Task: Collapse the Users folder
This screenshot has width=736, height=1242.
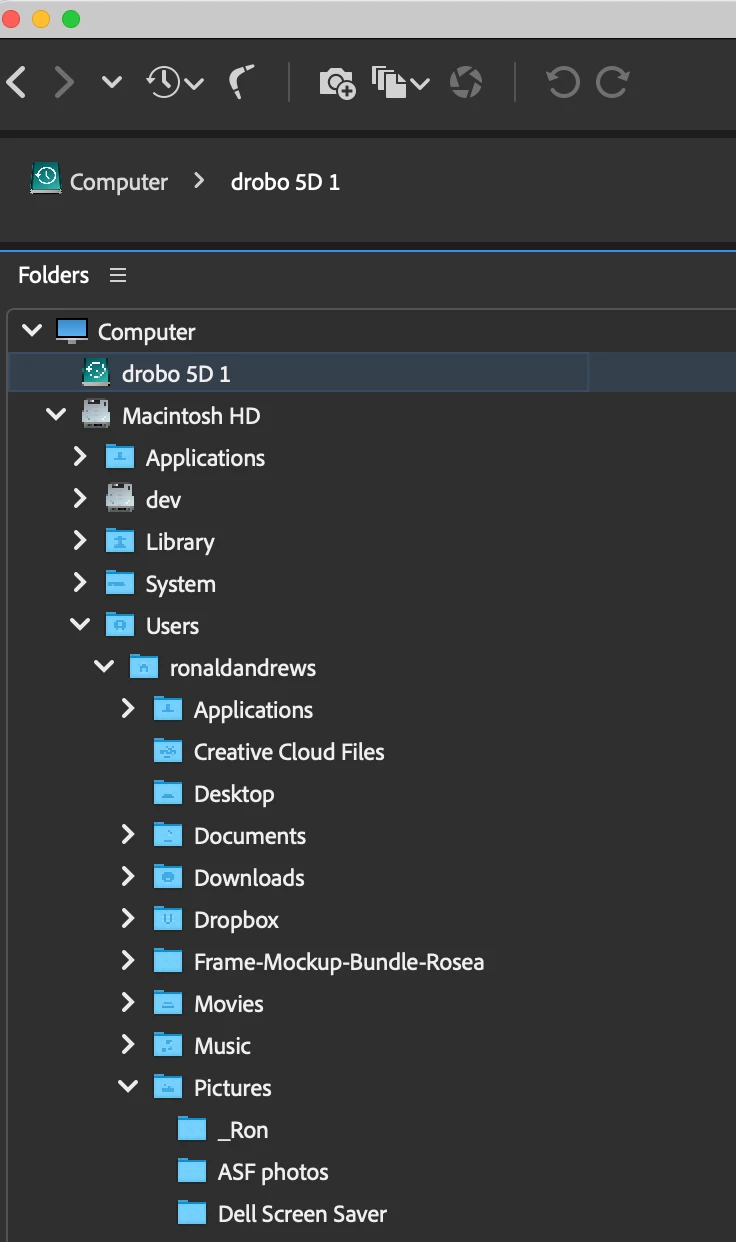Action: point(80,624)
